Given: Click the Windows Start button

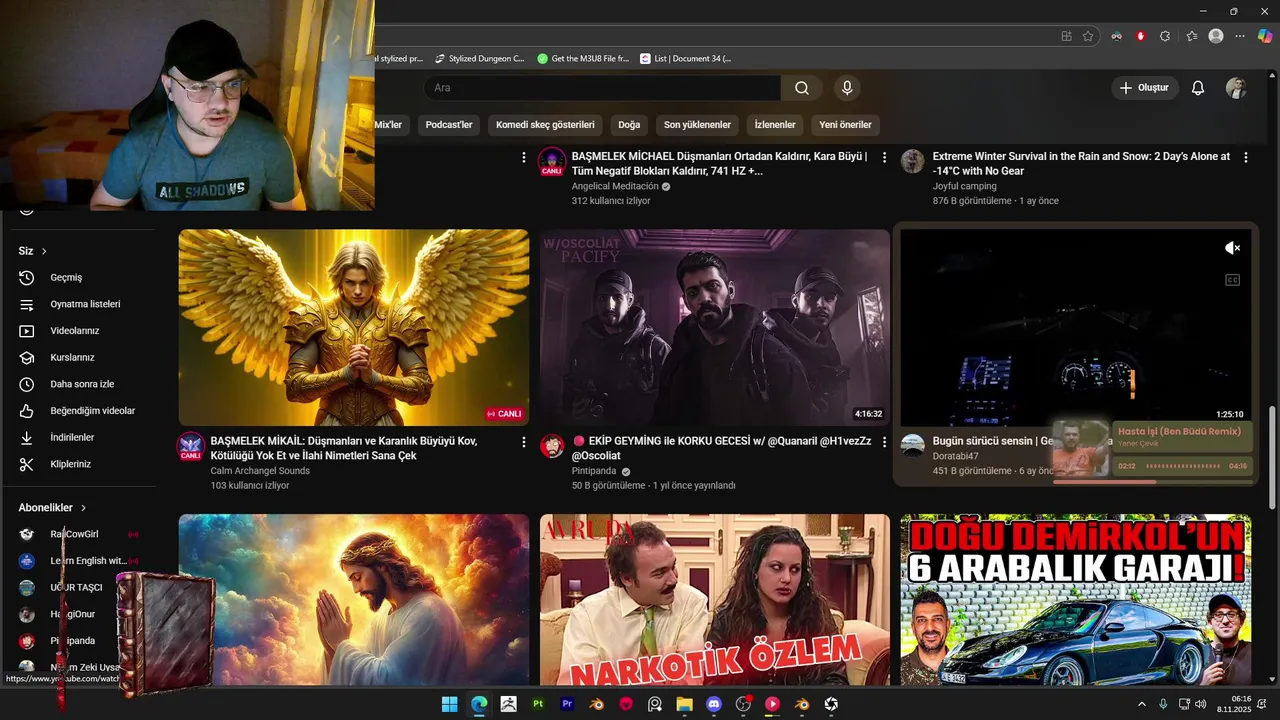Looking at the screenshot, I should coord(450,704).
